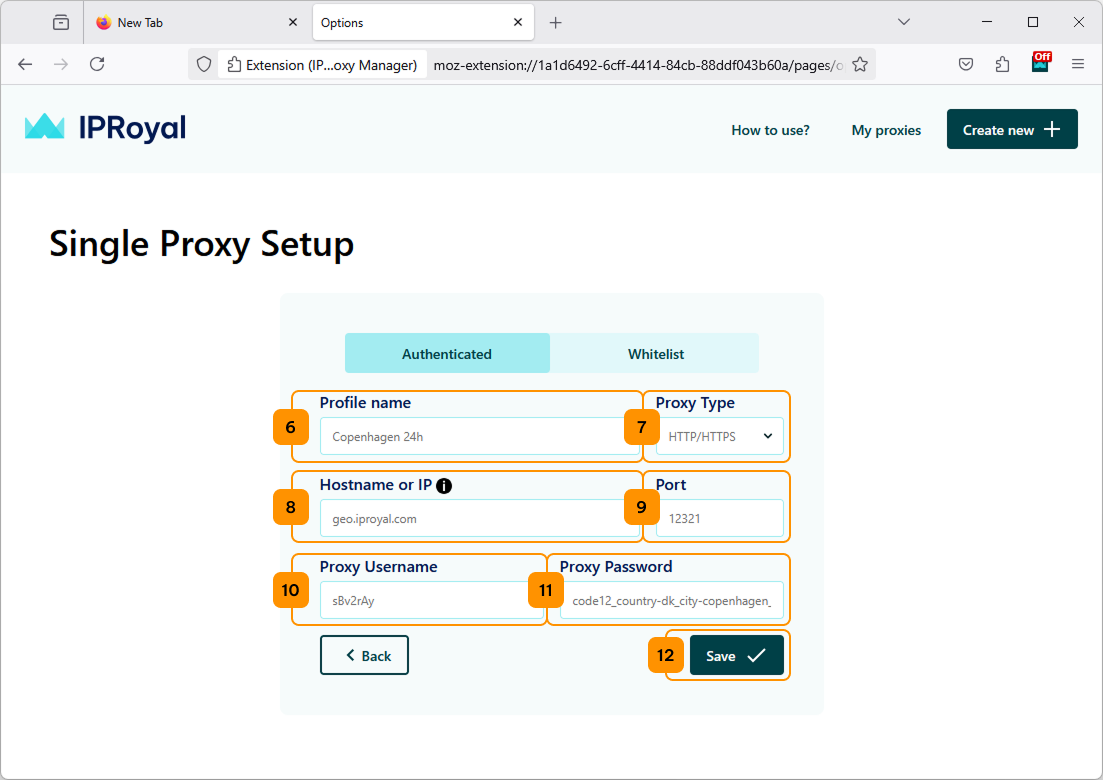Focus the Profile name input field

480,437
